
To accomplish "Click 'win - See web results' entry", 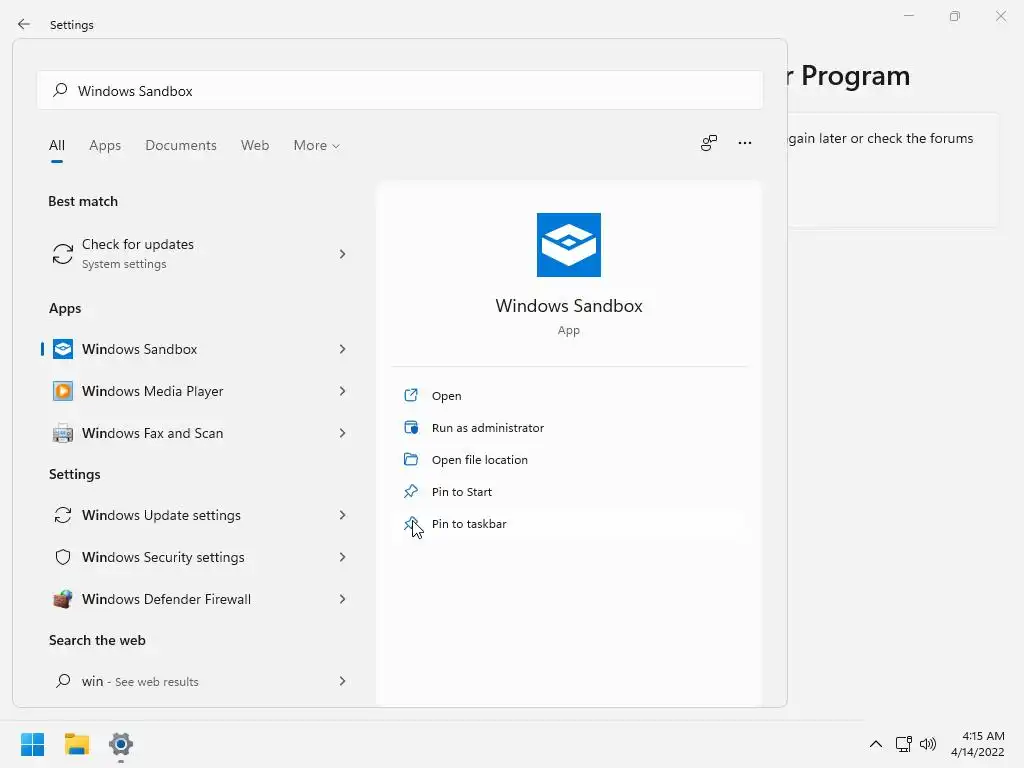I will tap(199, 681).
